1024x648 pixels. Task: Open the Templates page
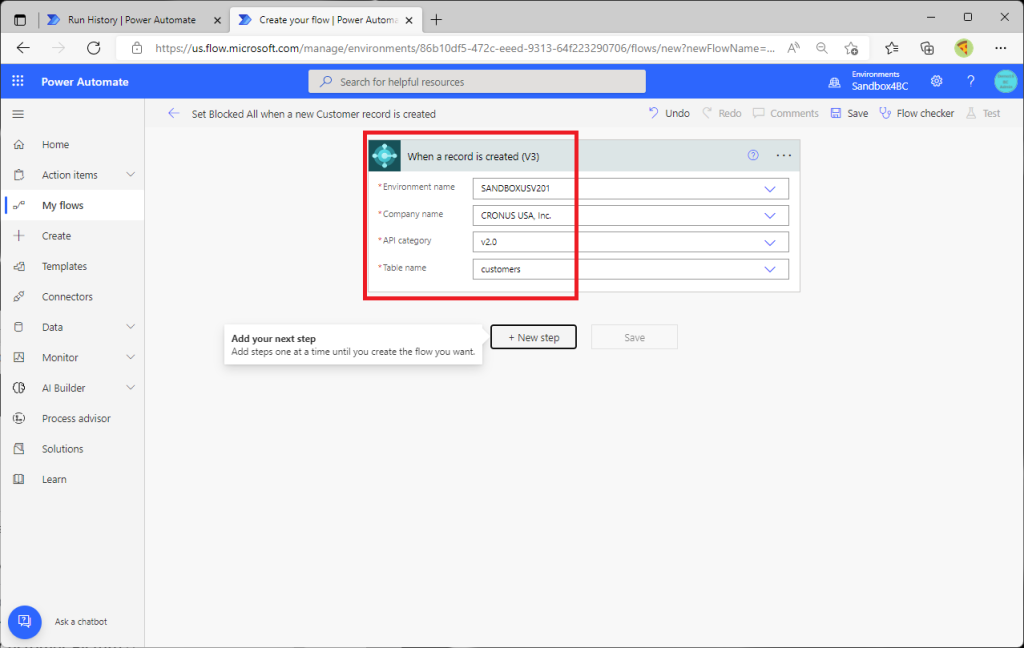click(64, 266)
